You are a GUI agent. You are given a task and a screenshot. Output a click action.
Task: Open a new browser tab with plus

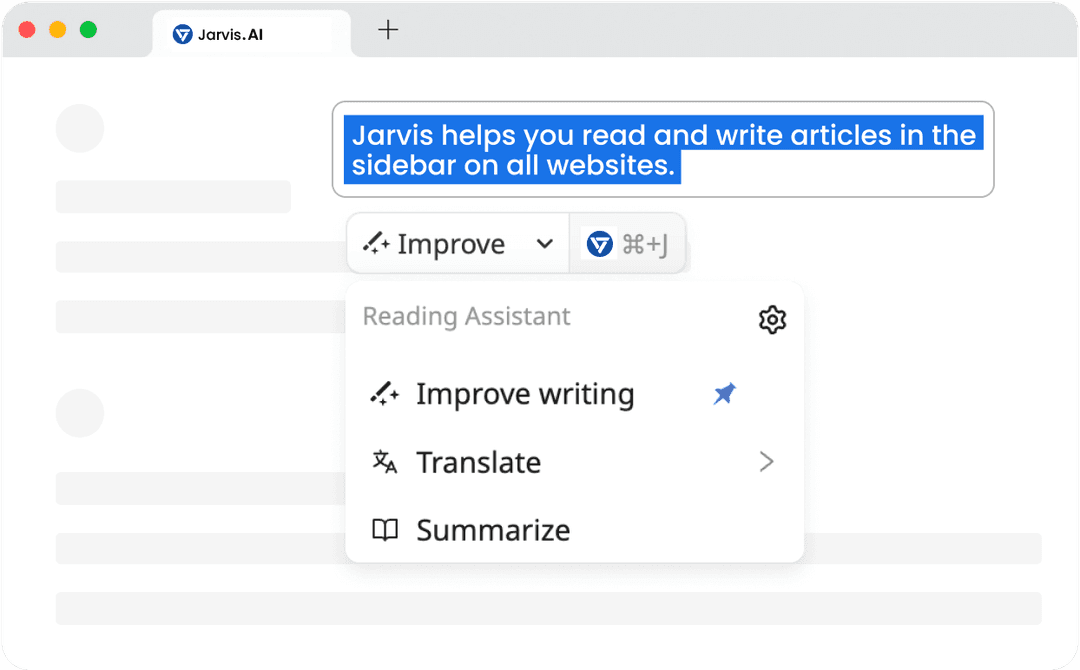coord(388,30)
